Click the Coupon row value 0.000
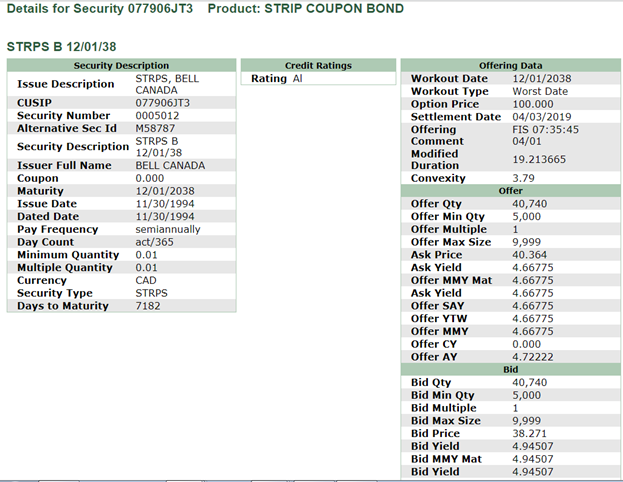 tap(149, 178)
